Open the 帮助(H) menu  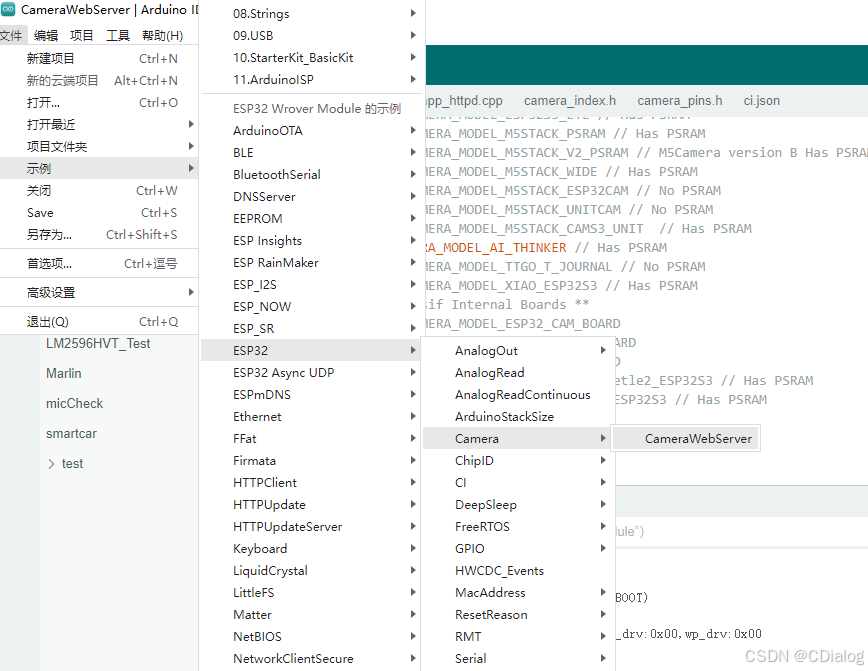(x=162, y=35)
